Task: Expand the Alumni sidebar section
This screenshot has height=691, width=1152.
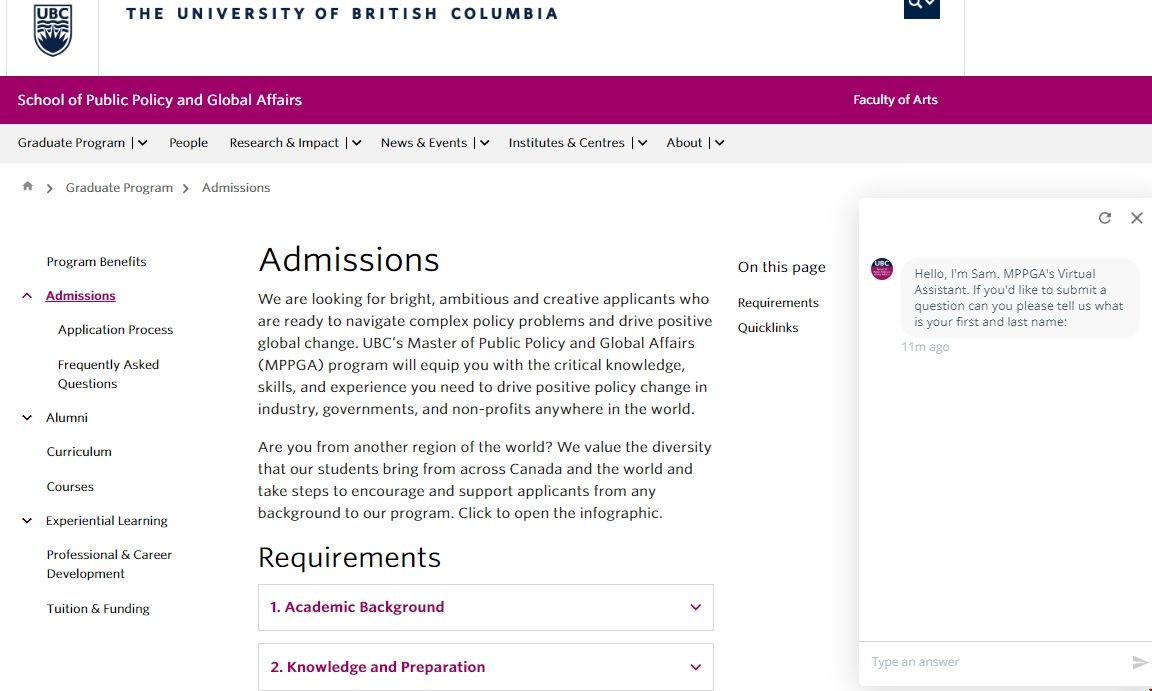Action: point(26,417)
